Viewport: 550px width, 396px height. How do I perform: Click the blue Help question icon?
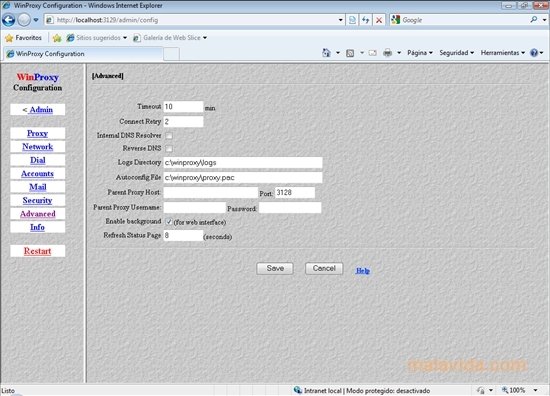click(534, 53)
